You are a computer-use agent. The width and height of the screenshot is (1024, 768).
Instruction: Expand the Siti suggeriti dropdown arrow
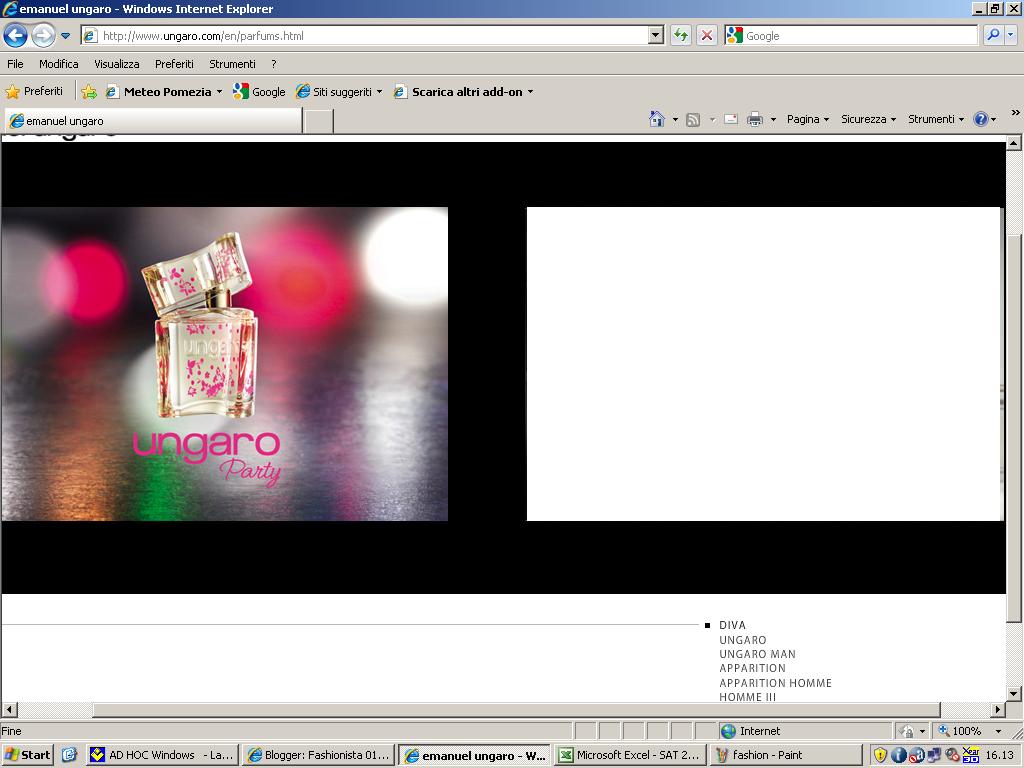coord(379,92)
